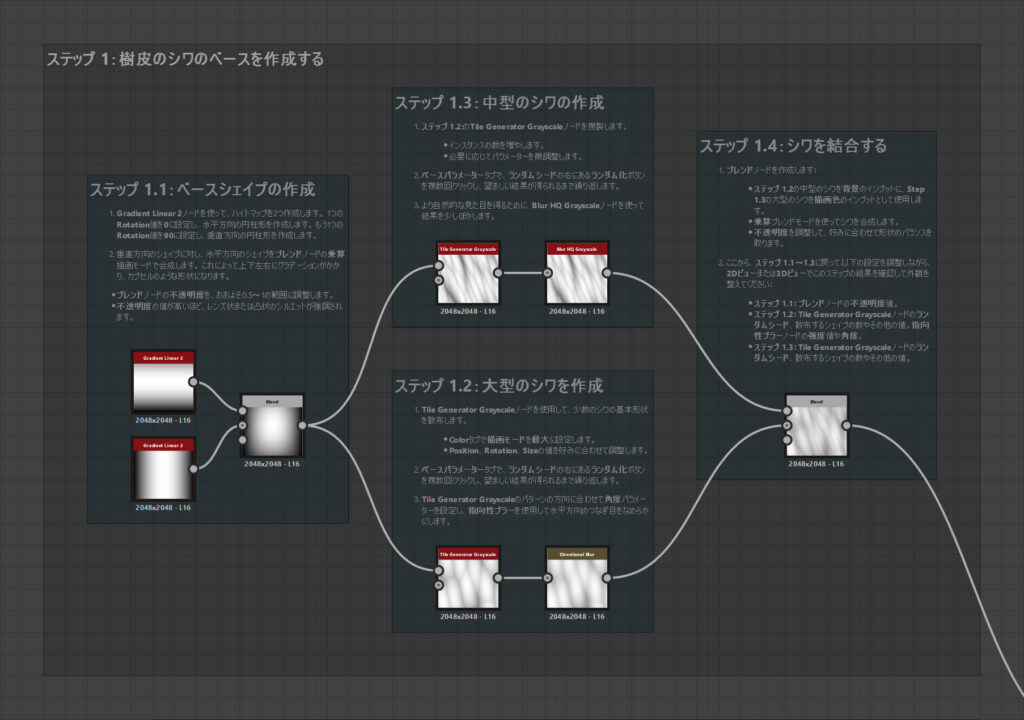Image resolution: width=1024 pixels, height=720 pixels.
Task: Click the ステップ 1.3 frame title
Action: pyautogui.click(x=499, y=102)
